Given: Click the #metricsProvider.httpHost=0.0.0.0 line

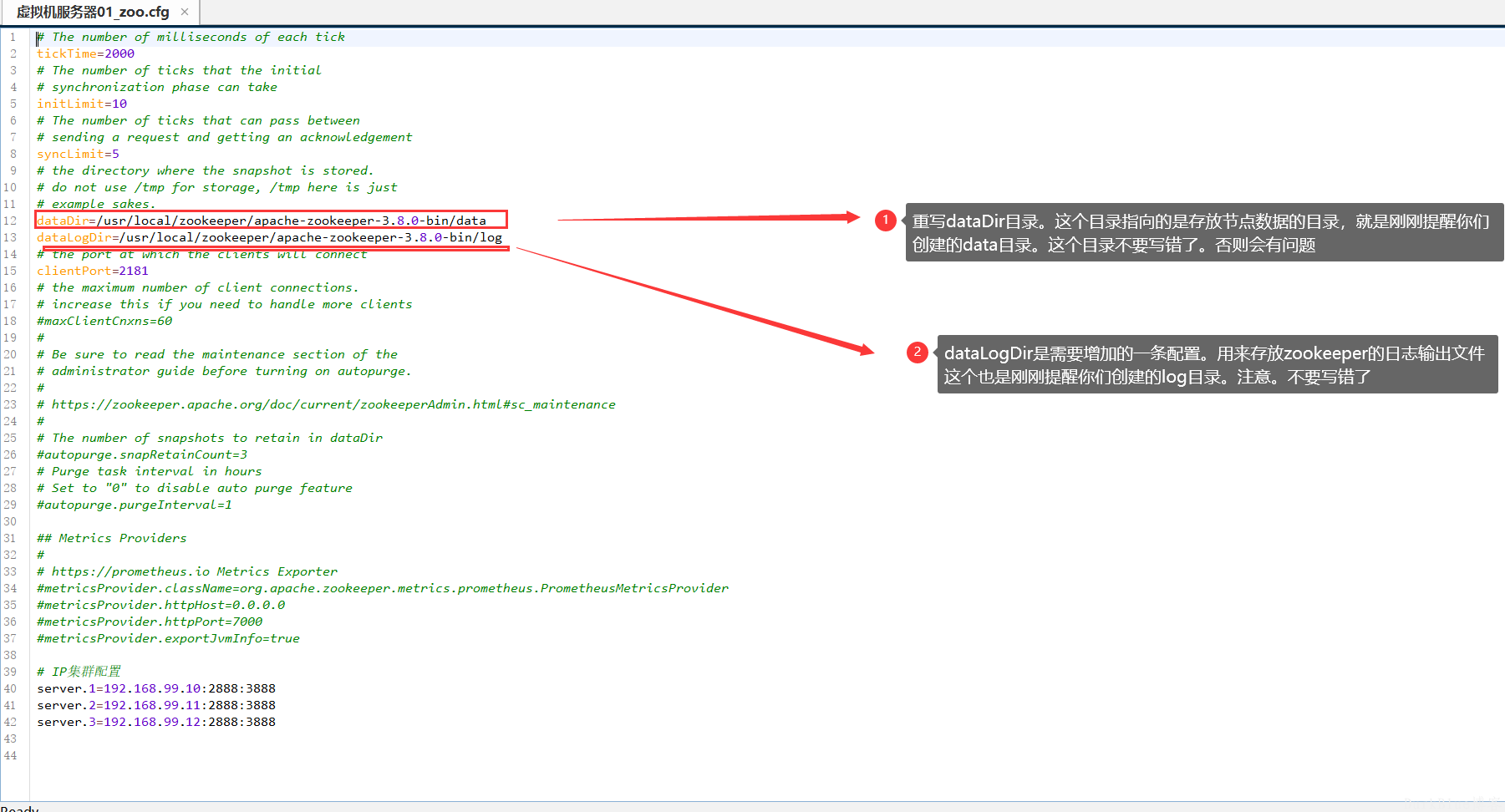Looking at the screenshot, I should click(160, 605).
